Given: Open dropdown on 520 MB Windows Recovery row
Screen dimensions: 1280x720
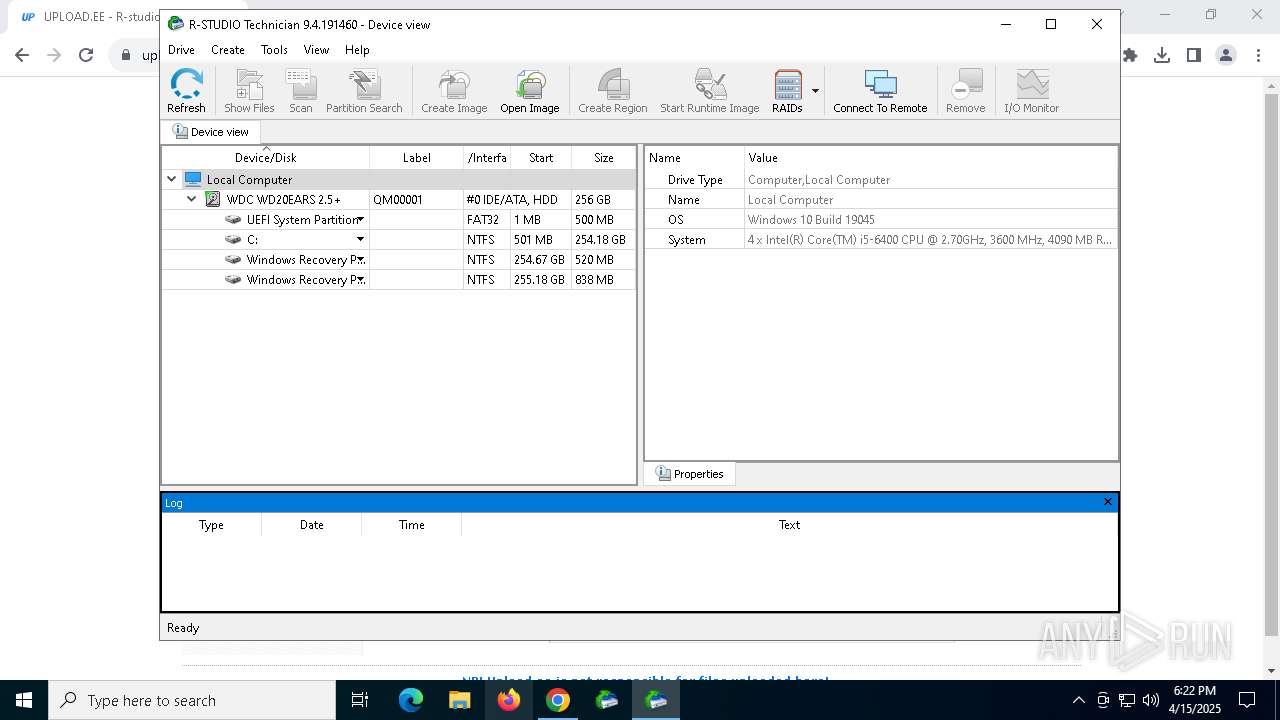Looking at the screenshot, I should (x=361, y=260).
